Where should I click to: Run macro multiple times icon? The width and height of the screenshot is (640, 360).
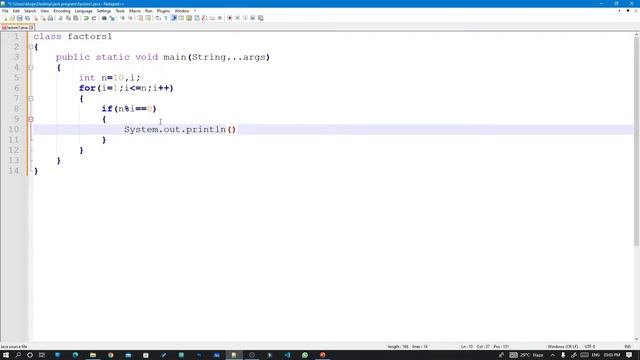[253, 18]
